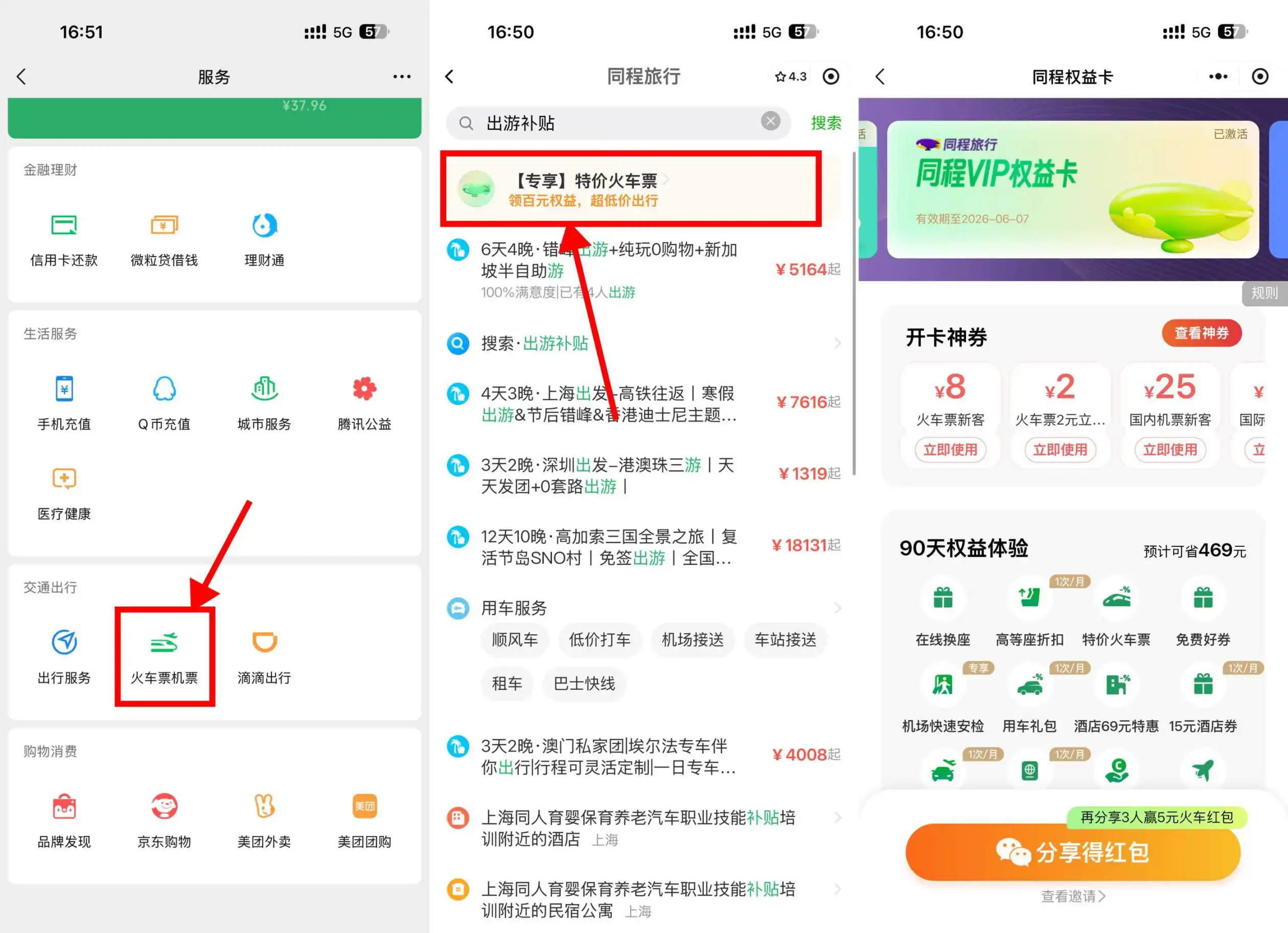Open the more options menu on 服务 page
The image size is (1288, 933).
coord(402,76)
